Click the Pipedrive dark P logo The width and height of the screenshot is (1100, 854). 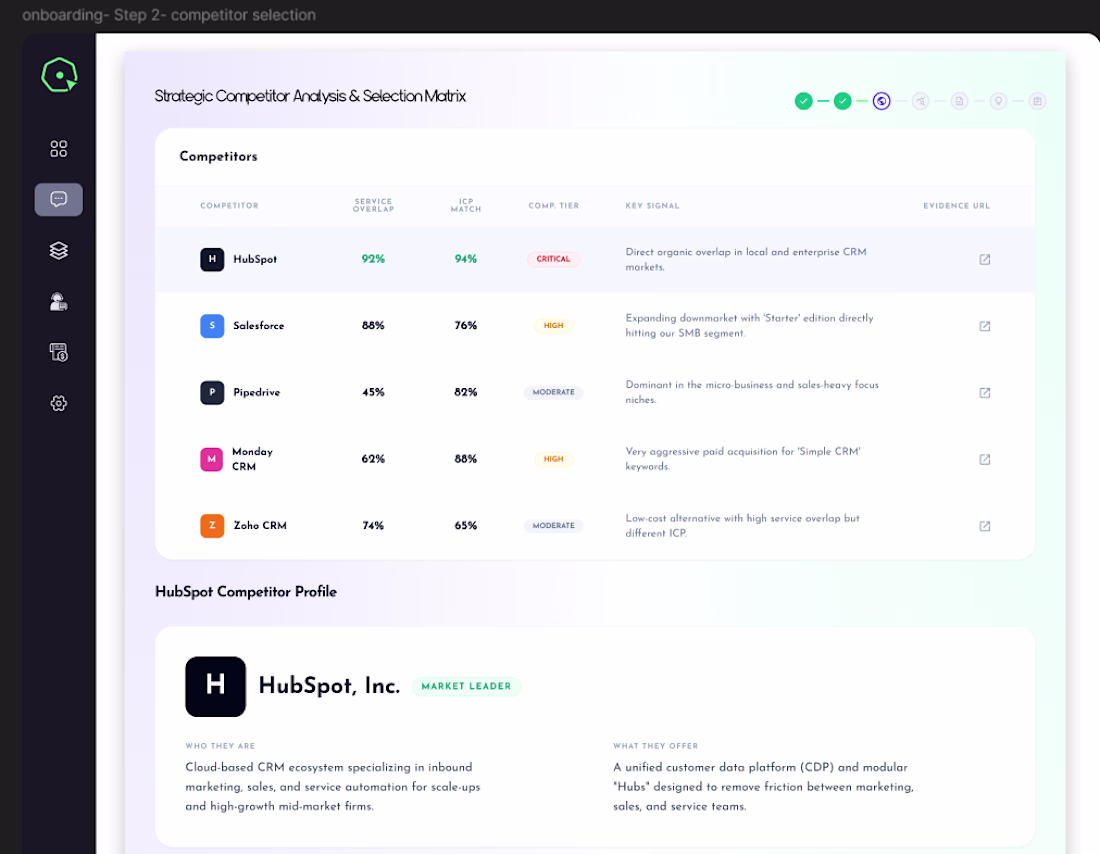(x=212, y=392)
